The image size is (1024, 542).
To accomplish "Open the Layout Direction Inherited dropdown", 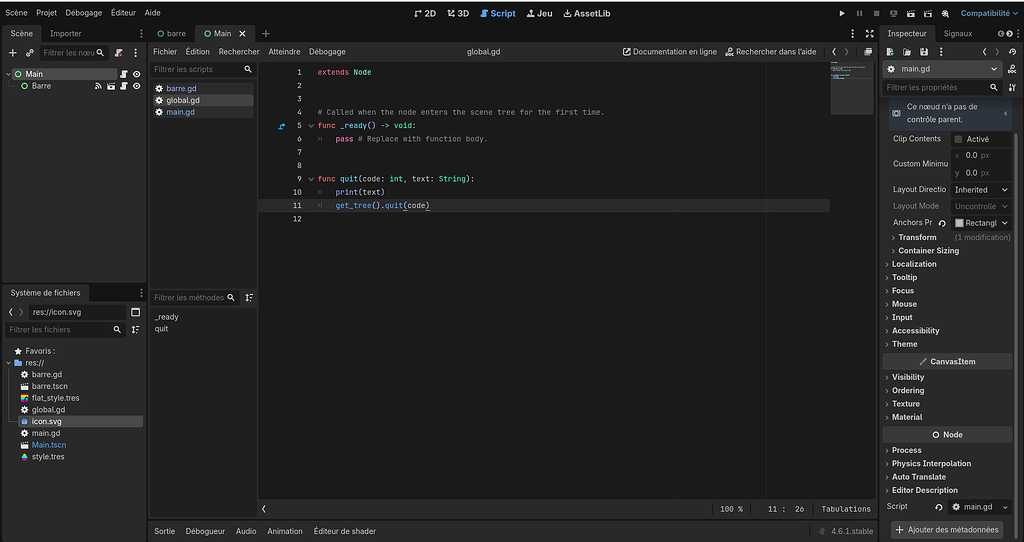I will (981, 190).
